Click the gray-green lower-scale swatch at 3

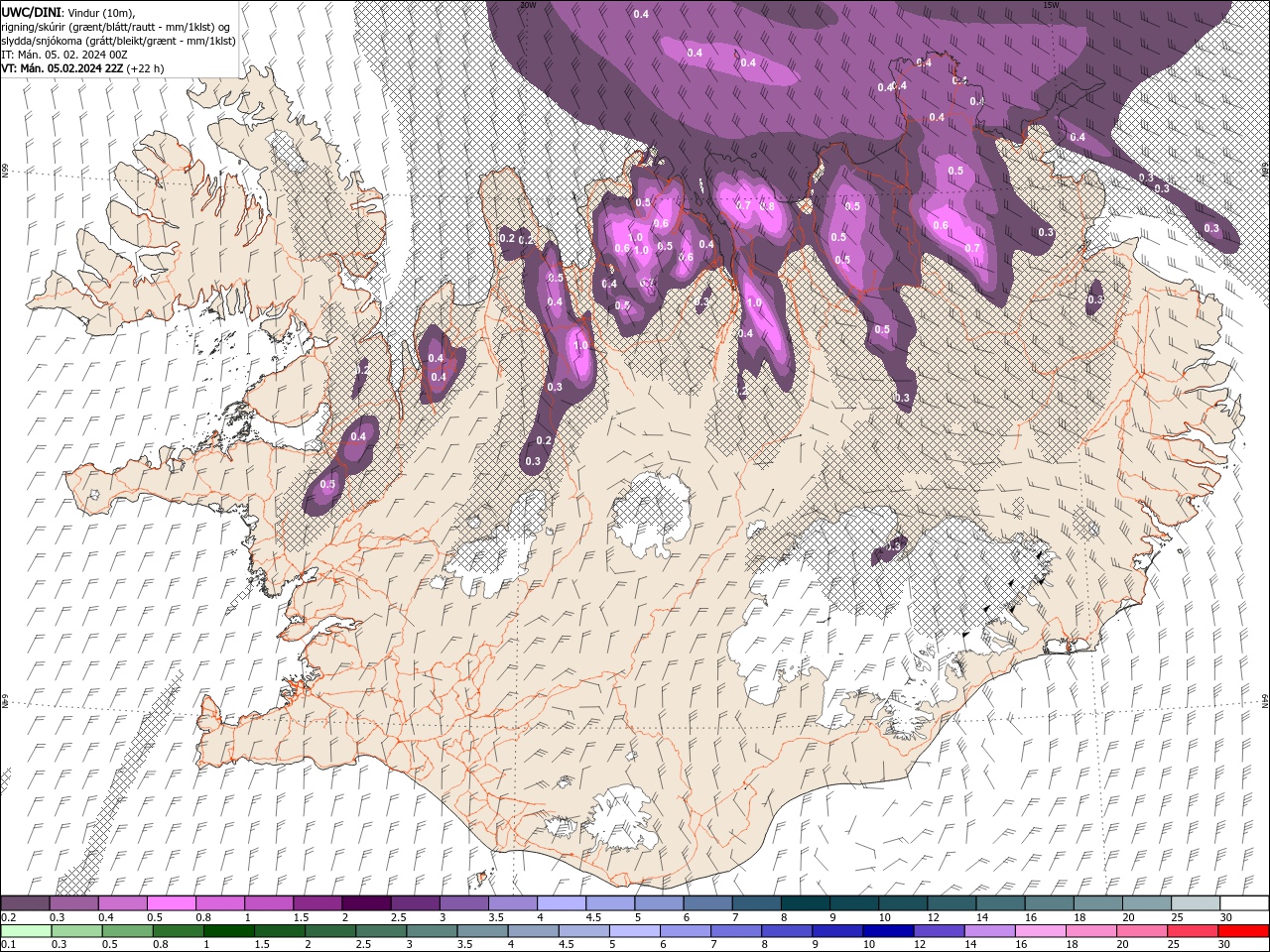pyautogui.click(x=432, y=931)
